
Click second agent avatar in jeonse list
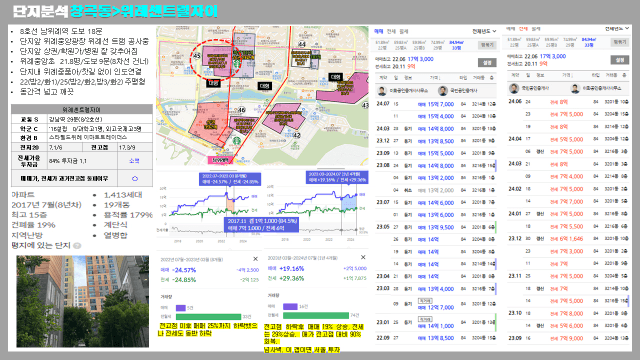point(575,88)
